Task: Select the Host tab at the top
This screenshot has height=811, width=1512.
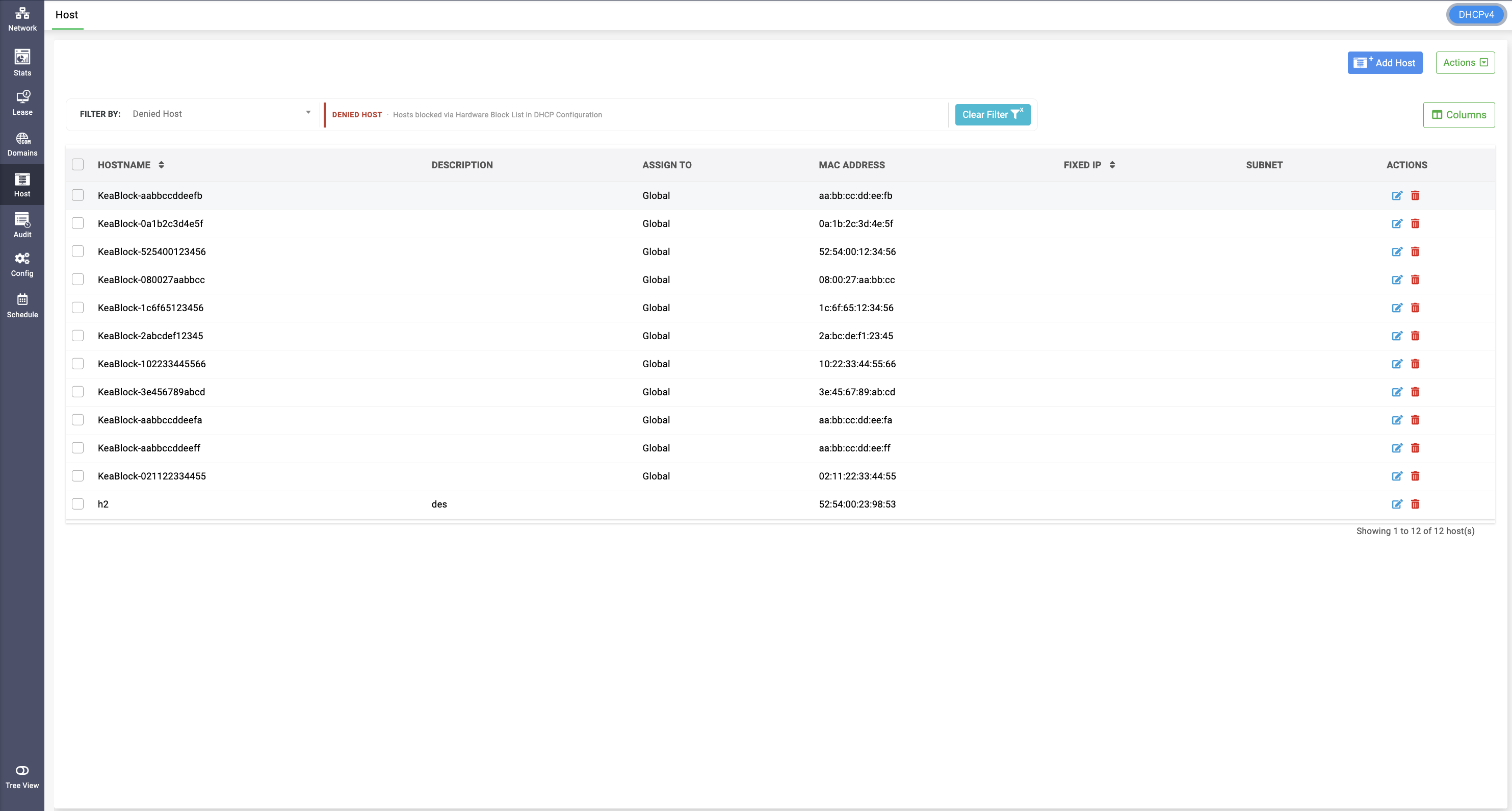Action: click(x=67, y=15)
